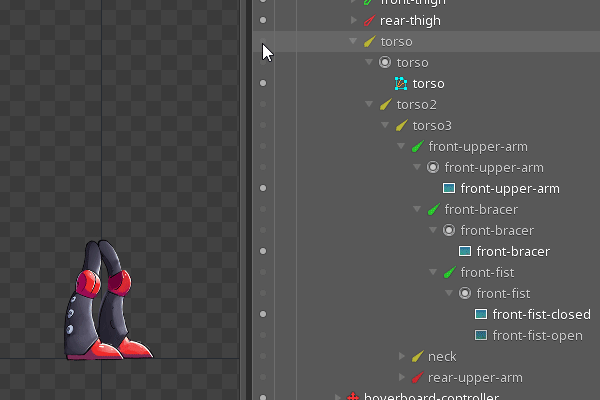Collapse the torso bone tree node
The width and height of the screenshot is (600, 400).
[x=353, y=42]
